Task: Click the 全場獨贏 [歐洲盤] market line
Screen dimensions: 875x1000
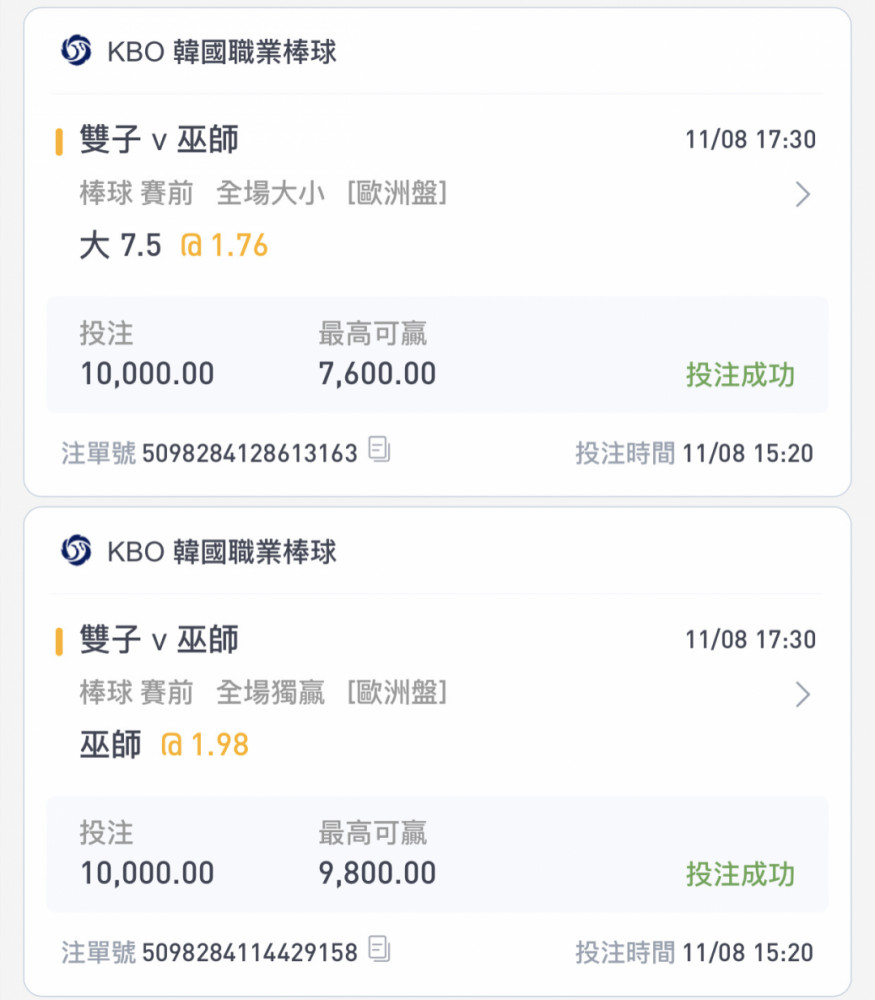Action: tap(332, 693)
